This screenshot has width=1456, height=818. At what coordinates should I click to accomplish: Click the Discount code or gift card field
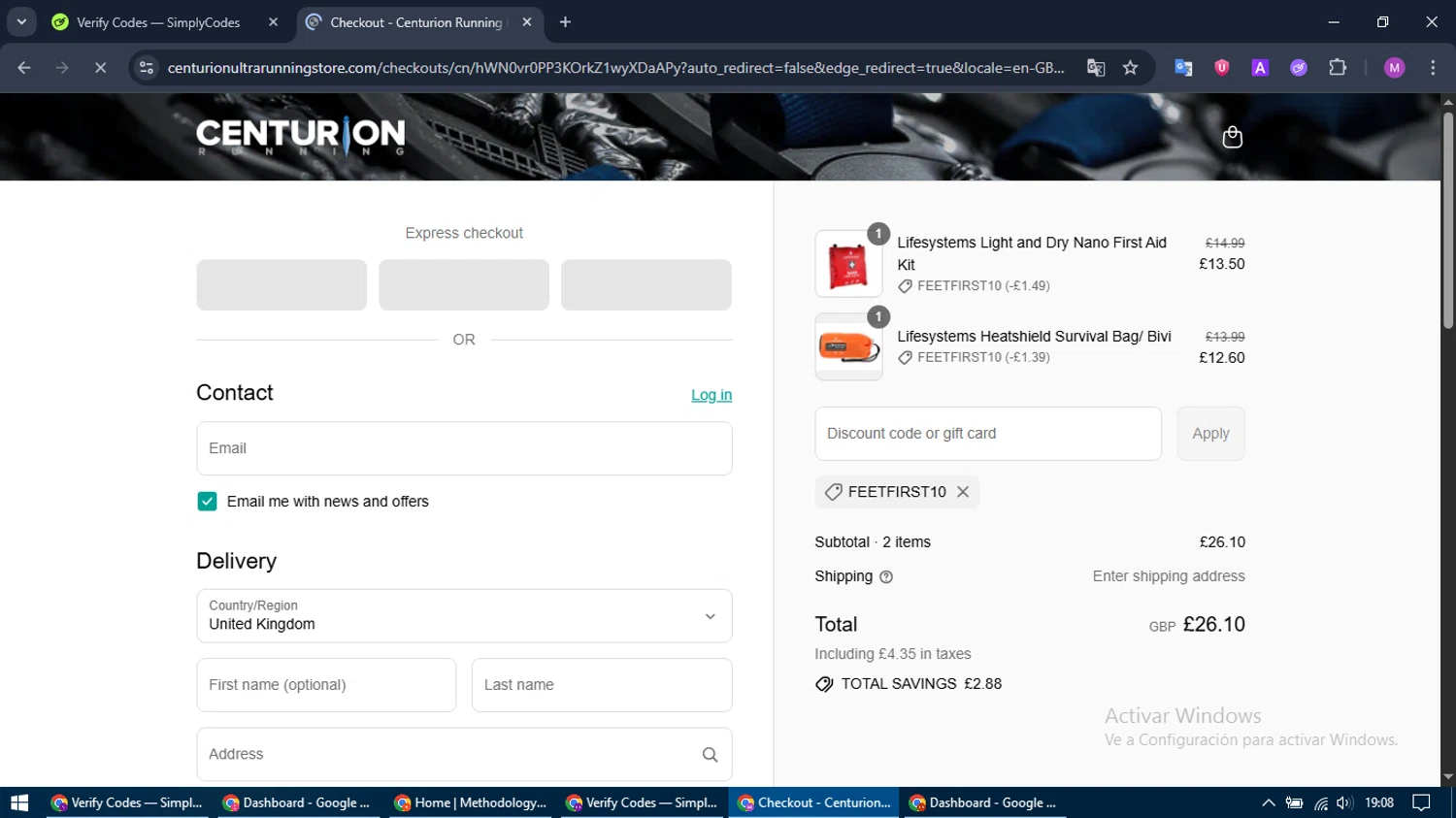[988, 433]
